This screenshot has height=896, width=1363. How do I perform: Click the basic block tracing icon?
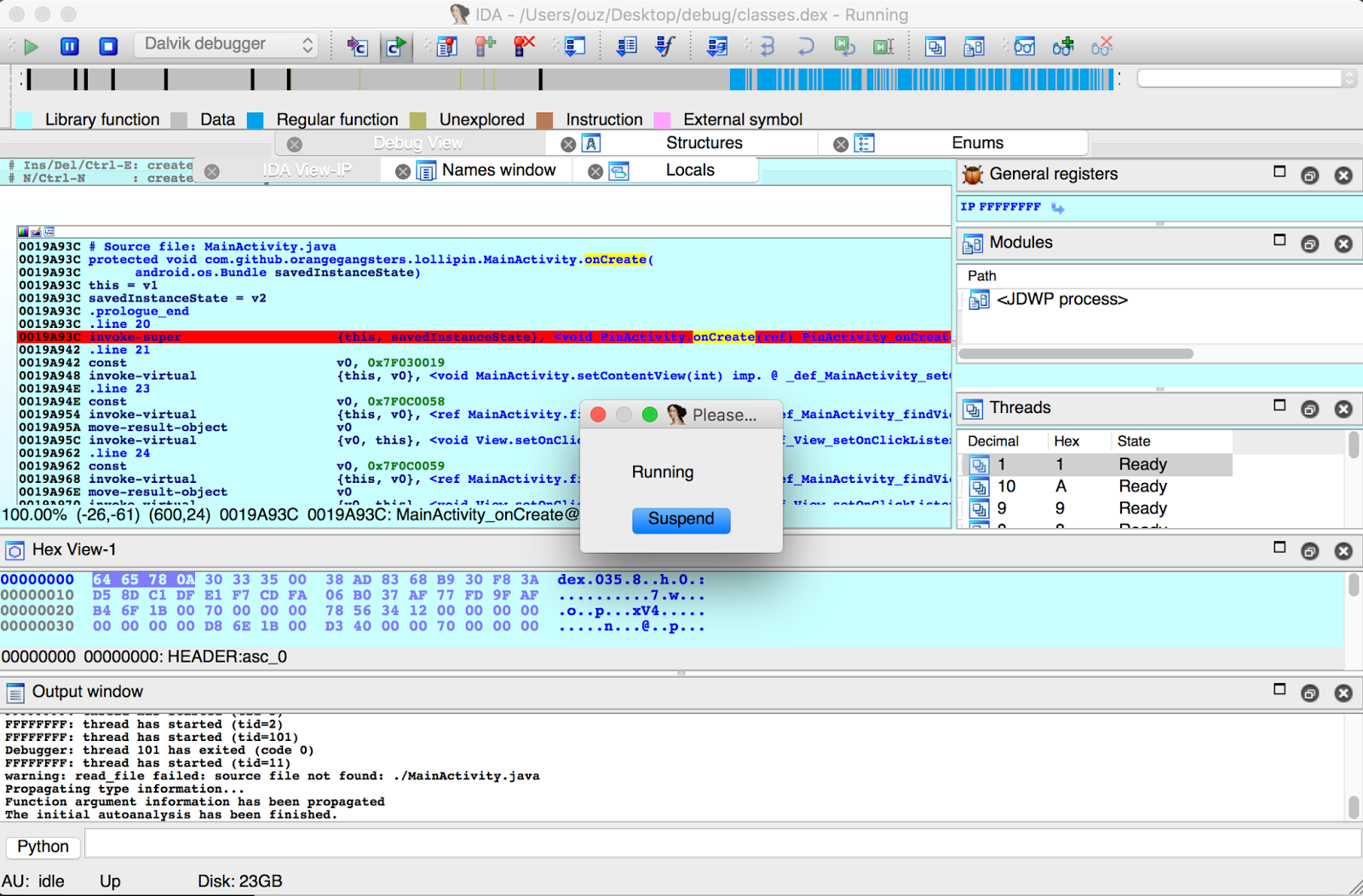click(716, 46)
